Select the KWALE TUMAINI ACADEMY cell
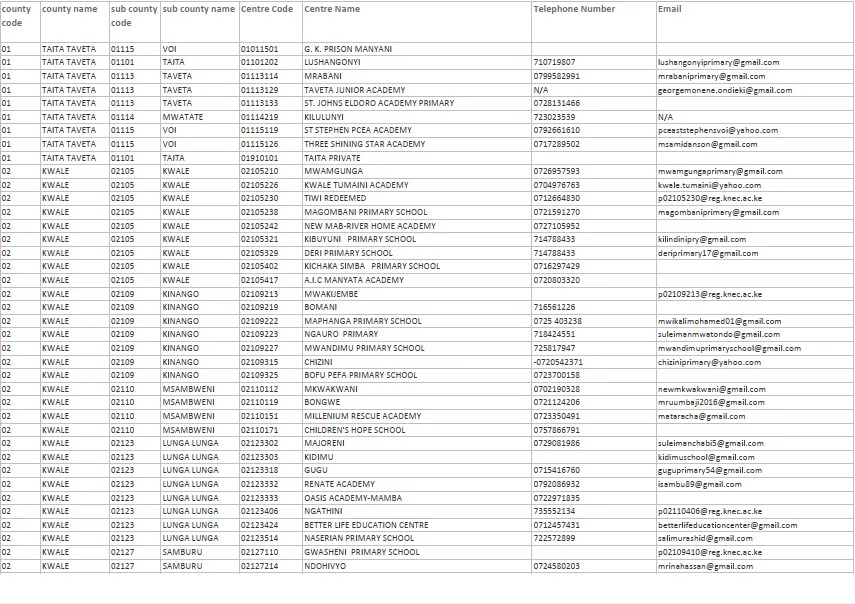Image resolution: width=855 pixels, height=604 pixels. click(x=356, y=185)
